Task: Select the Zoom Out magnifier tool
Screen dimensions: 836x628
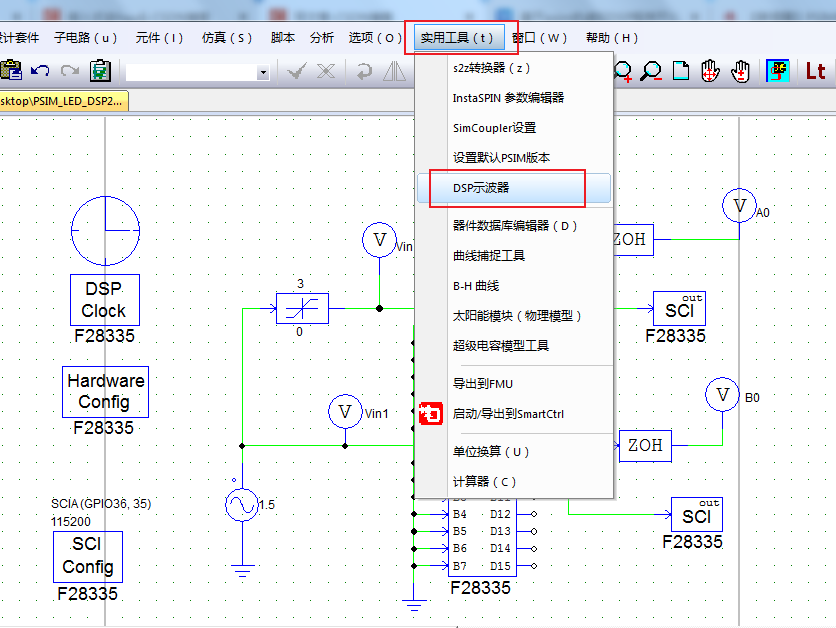Action: point(651,71)
